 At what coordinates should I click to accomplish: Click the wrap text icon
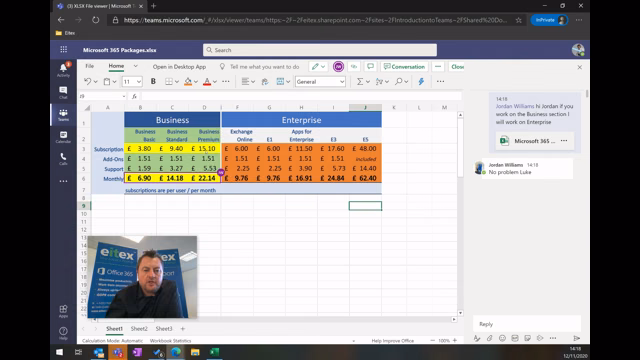pos(265,82)
